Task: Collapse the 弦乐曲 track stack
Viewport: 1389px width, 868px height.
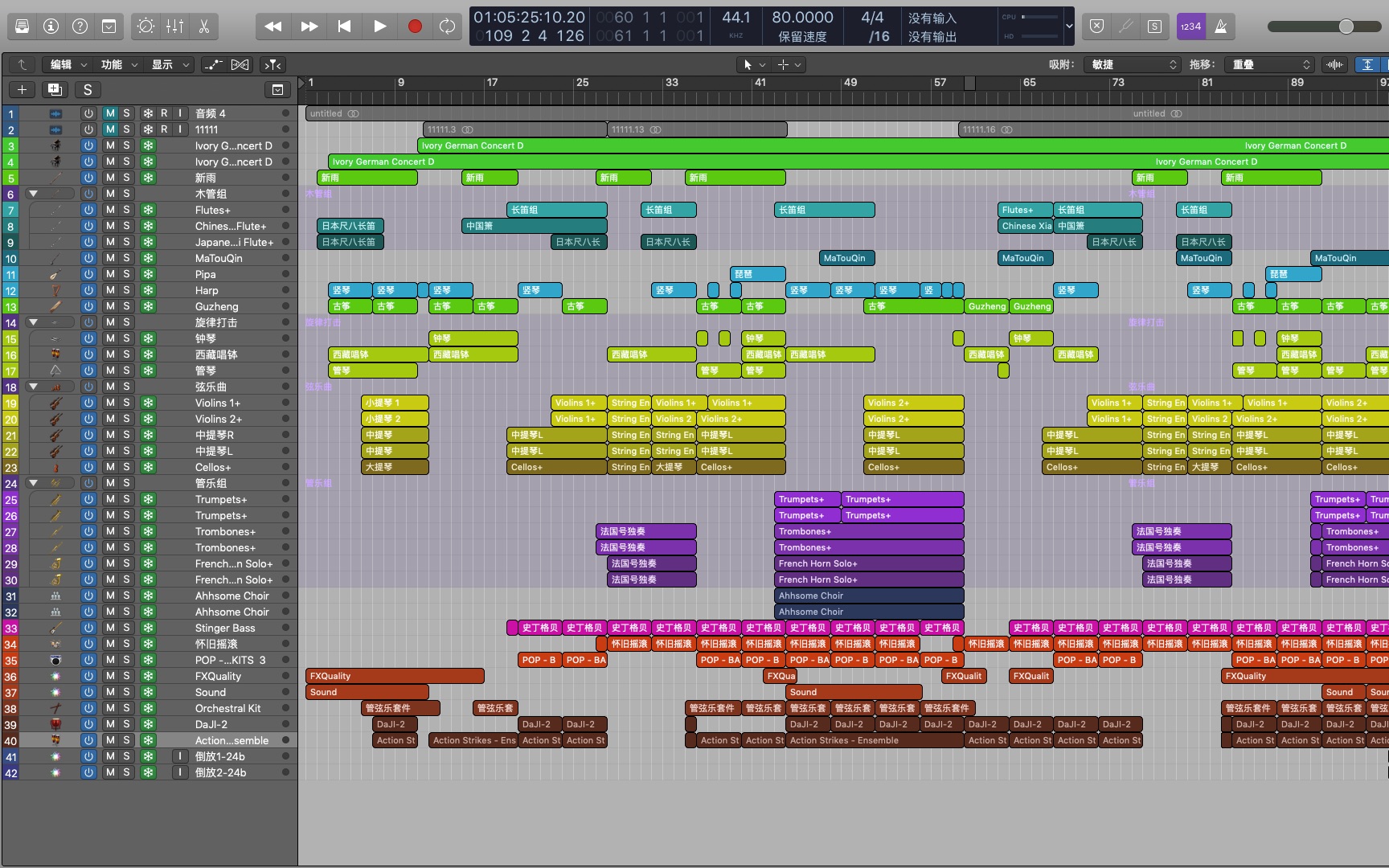Action: [x=33, y=387]
